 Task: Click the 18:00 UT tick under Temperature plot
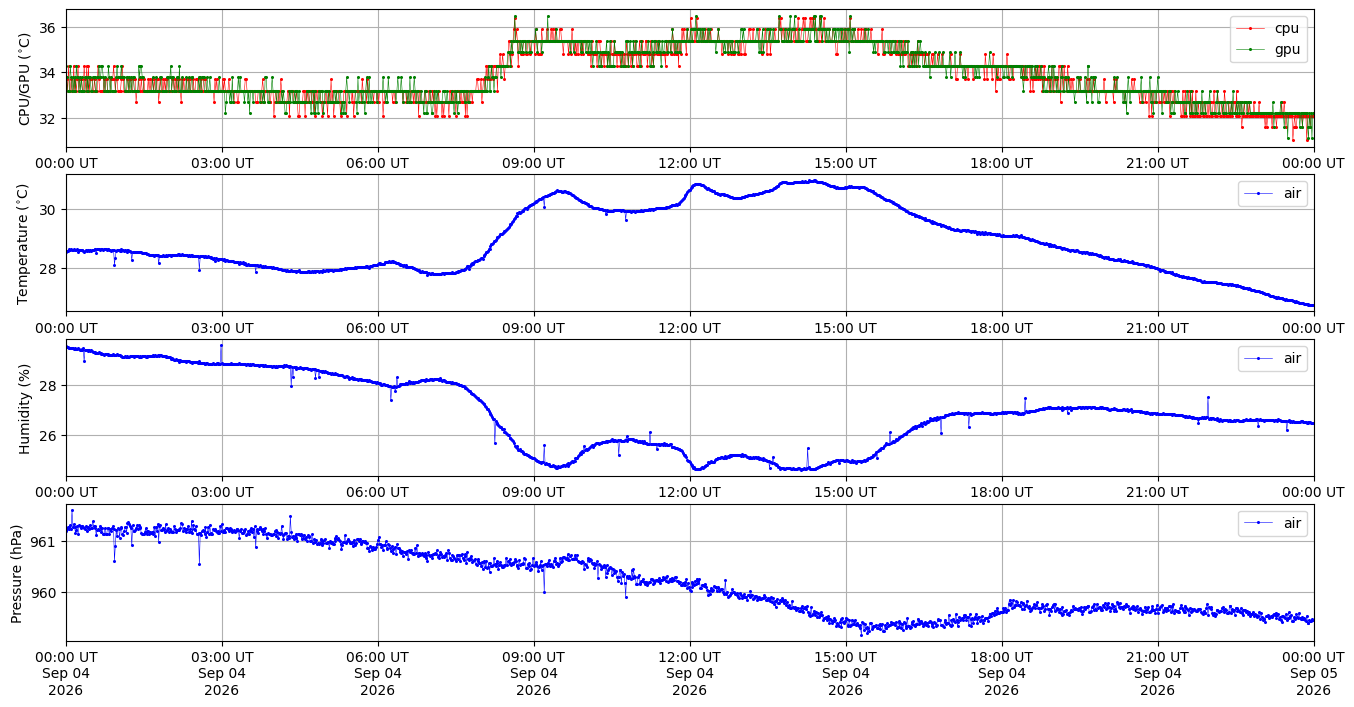(x=1001, y=327)
